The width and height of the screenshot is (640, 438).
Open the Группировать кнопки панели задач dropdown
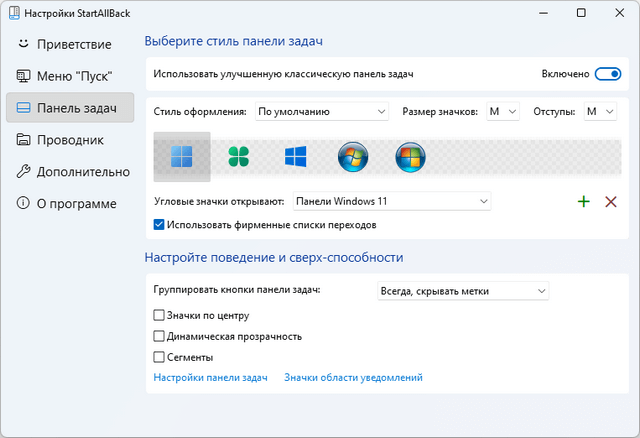pos(462,291)
